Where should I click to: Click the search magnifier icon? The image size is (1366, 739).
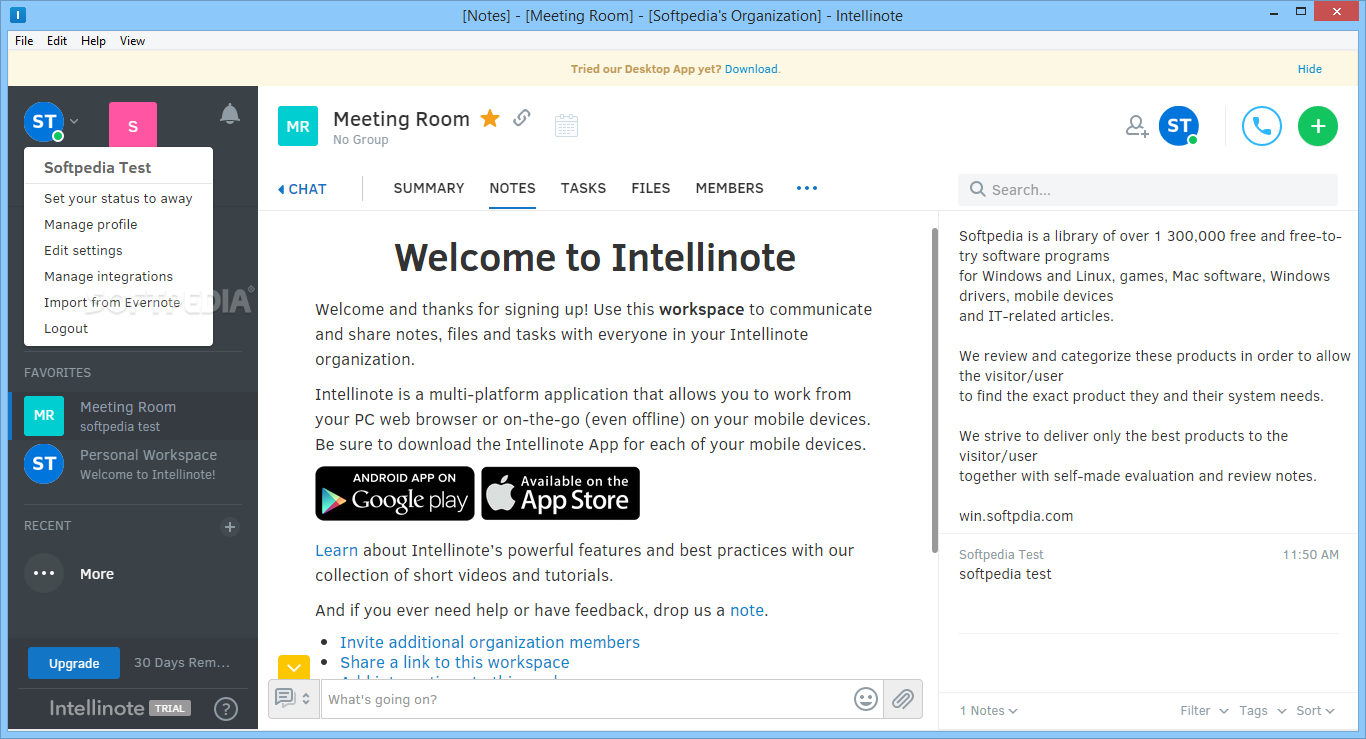coord(976,189)
